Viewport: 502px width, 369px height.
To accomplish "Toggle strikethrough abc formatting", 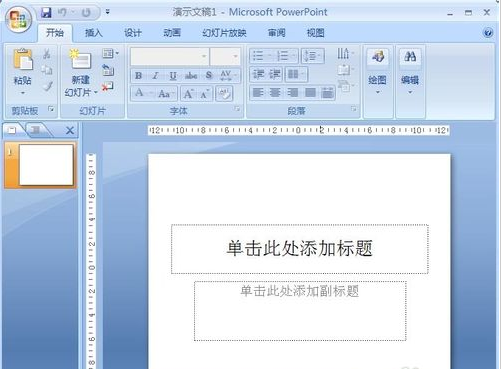I will click(191, 76).
